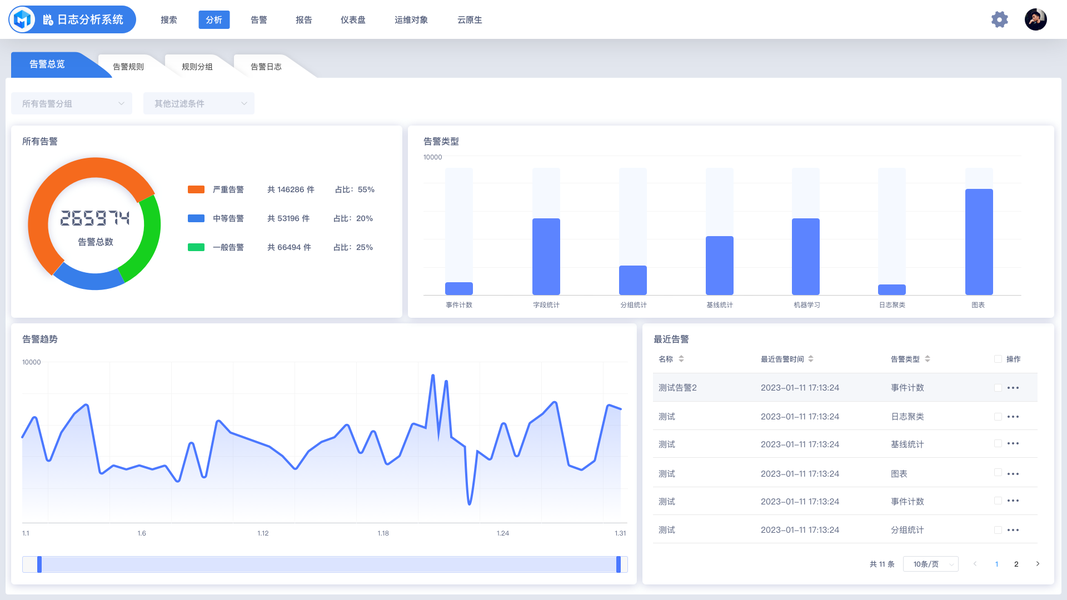Open the user avatar profile

point(1036,19)
